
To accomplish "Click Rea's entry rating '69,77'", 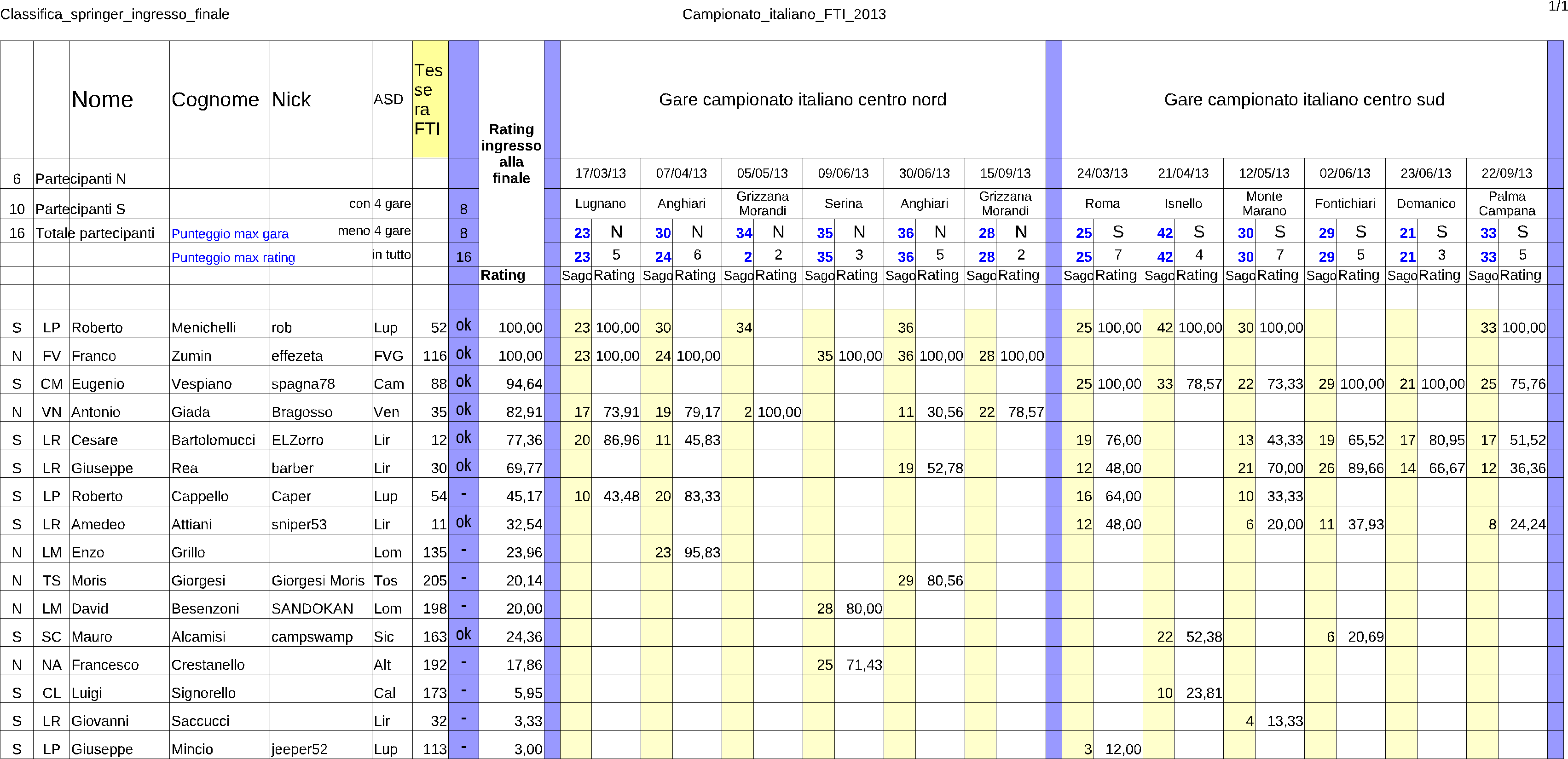I will [524, 468].
